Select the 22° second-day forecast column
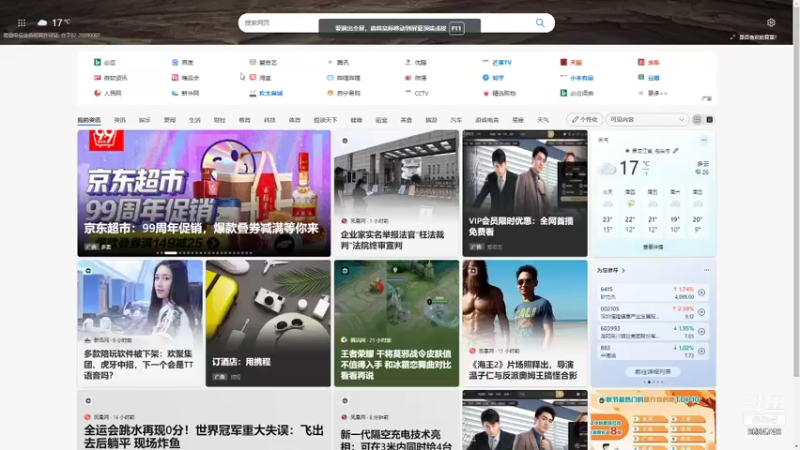Viewport: 800px width, 450px height. 630,210
